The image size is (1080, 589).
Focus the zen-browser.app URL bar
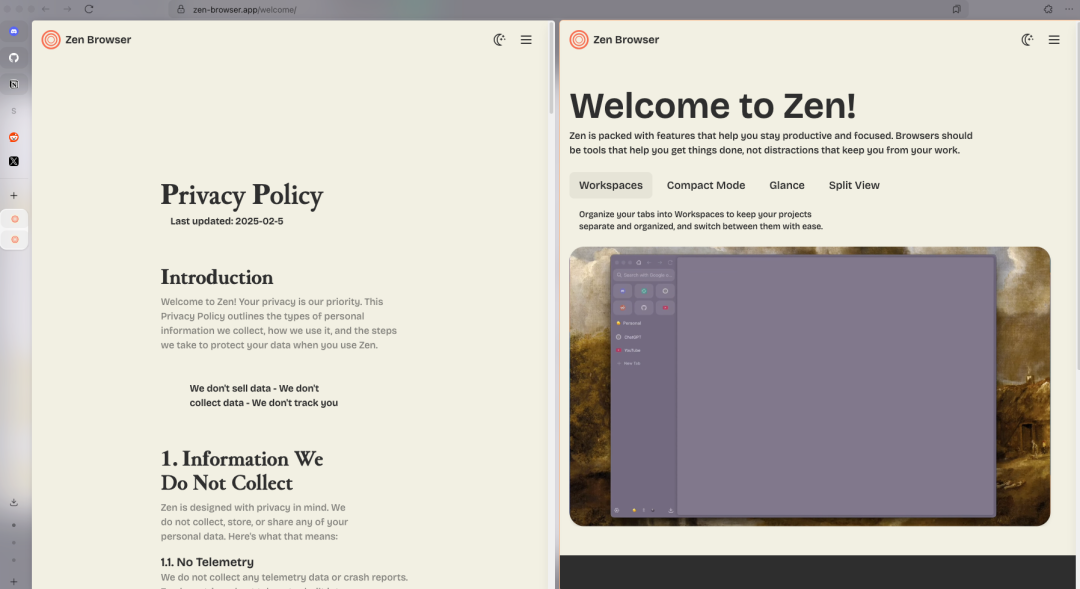568,10
